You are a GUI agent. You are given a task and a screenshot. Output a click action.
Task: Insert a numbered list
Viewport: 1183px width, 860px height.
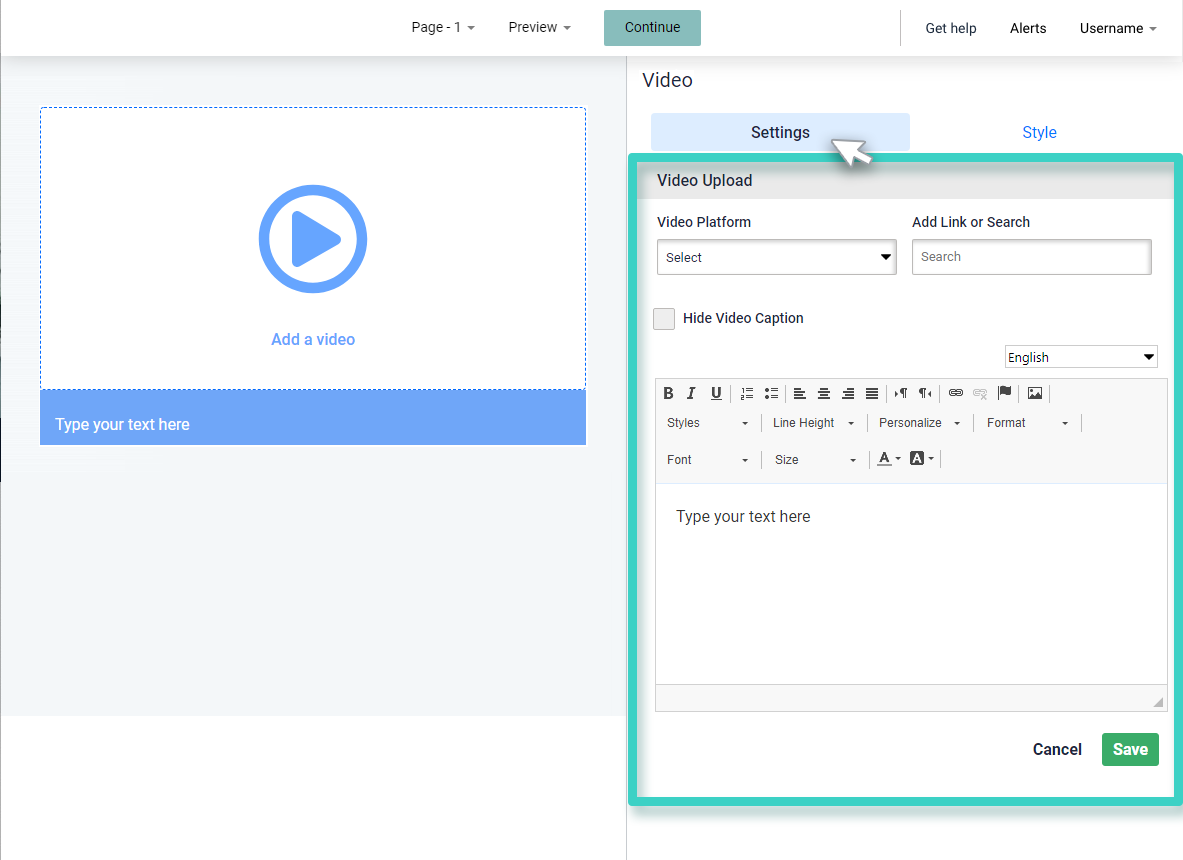(747, 393)
